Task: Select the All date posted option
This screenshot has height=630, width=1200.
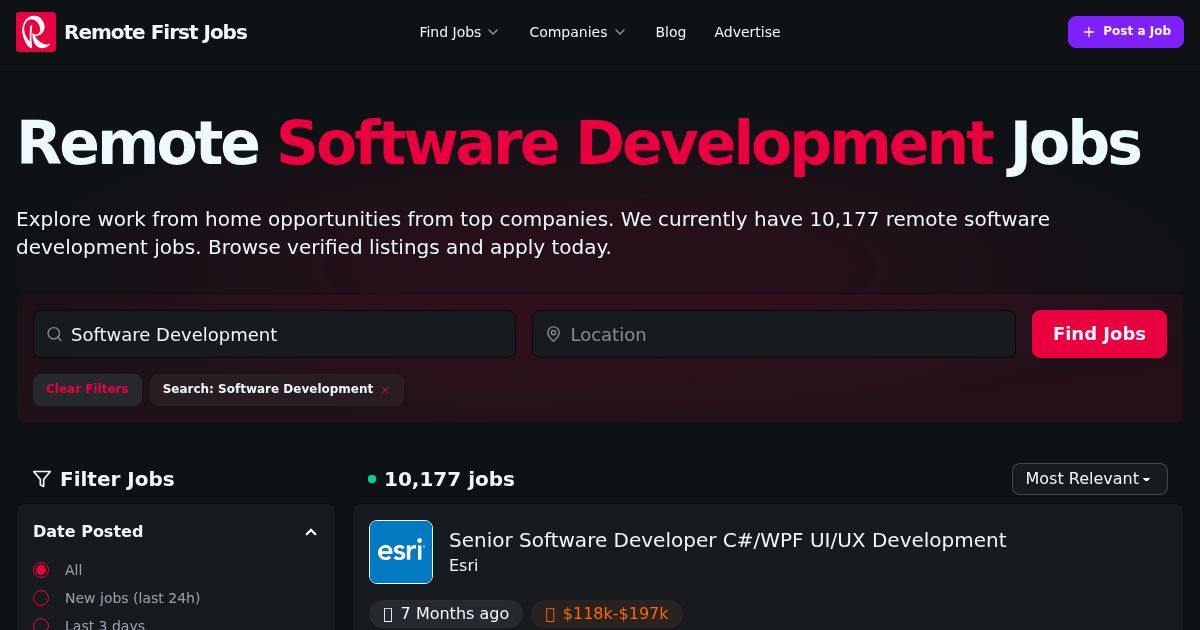Action: [x=41, y=570]
